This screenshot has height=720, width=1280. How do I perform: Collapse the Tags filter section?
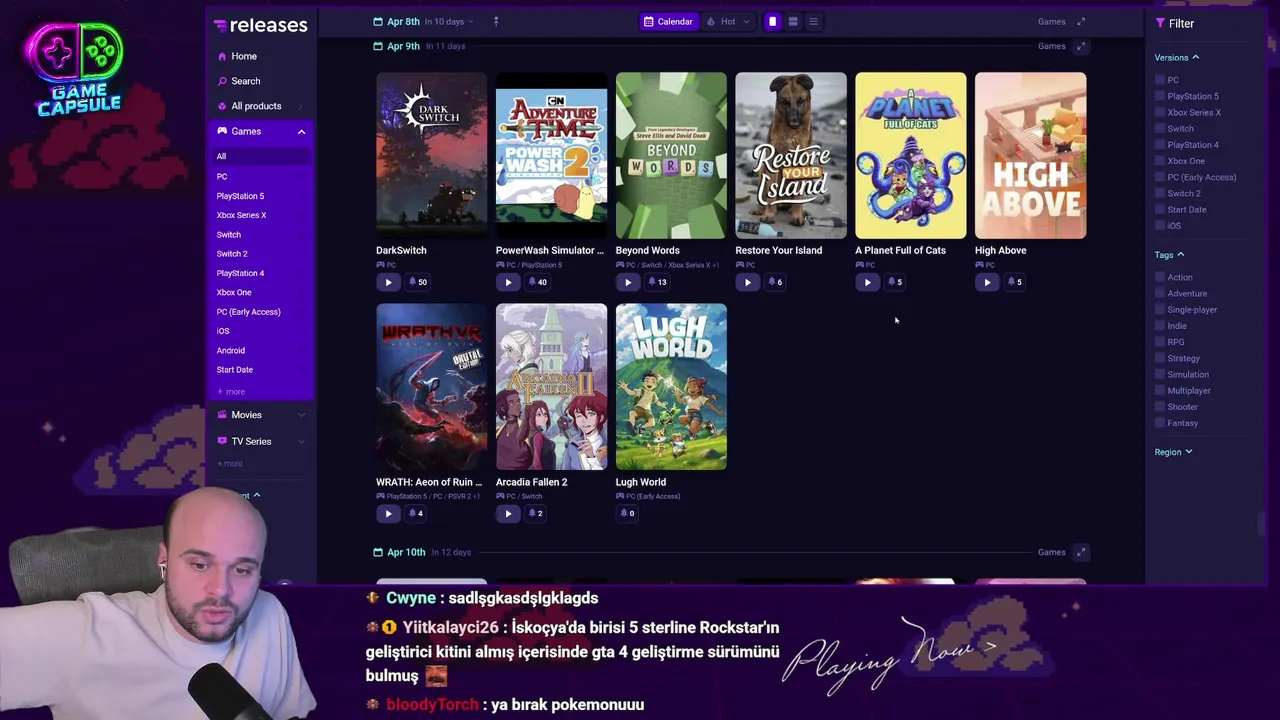tap(1169, 255)
